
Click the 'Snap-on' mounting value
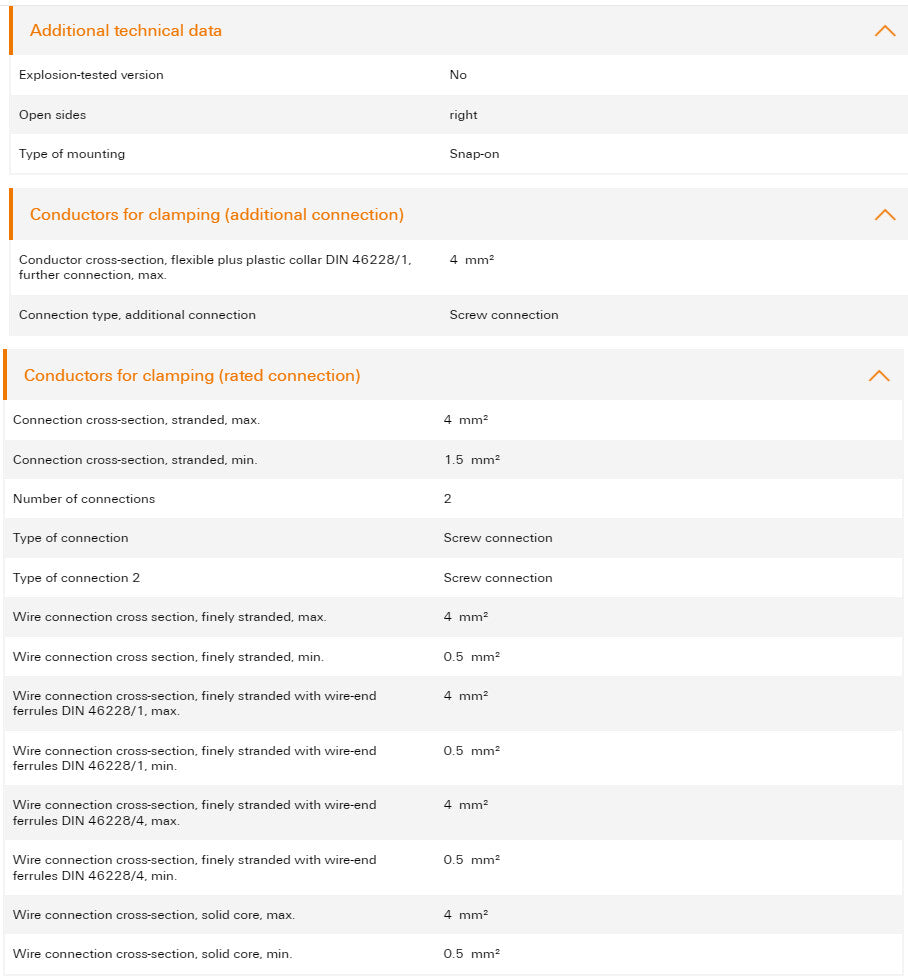474,154
